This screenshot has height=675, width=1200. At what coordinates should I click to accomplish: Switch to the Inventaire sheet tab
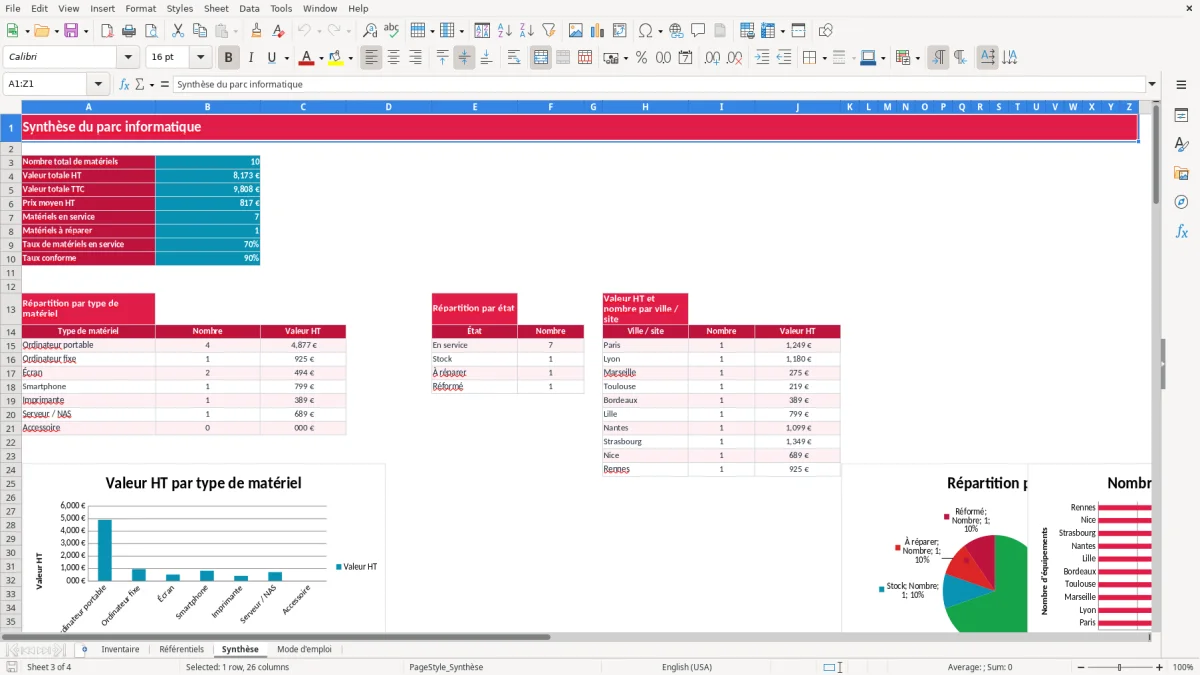(120, 649)
